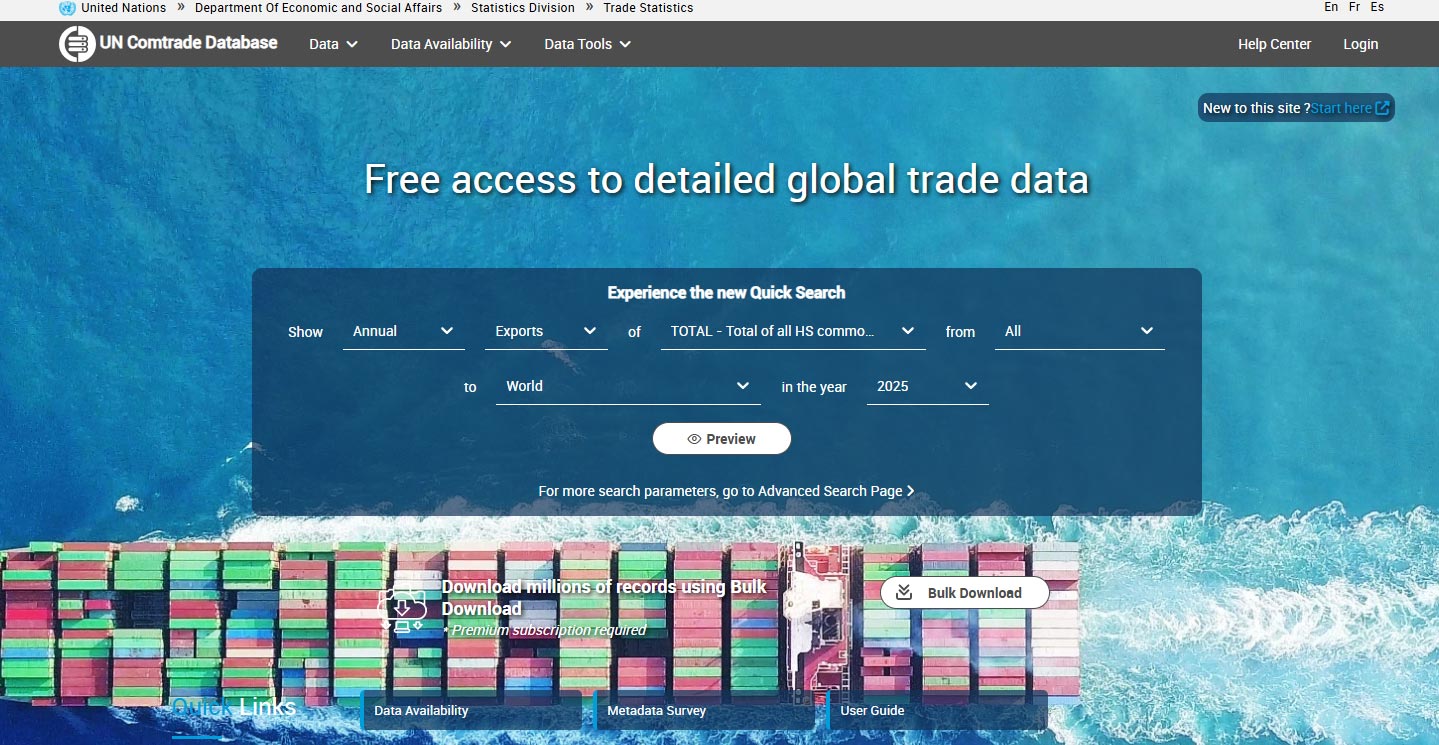Open the Statistics Division breadcrumb link

tap(523, 8)
